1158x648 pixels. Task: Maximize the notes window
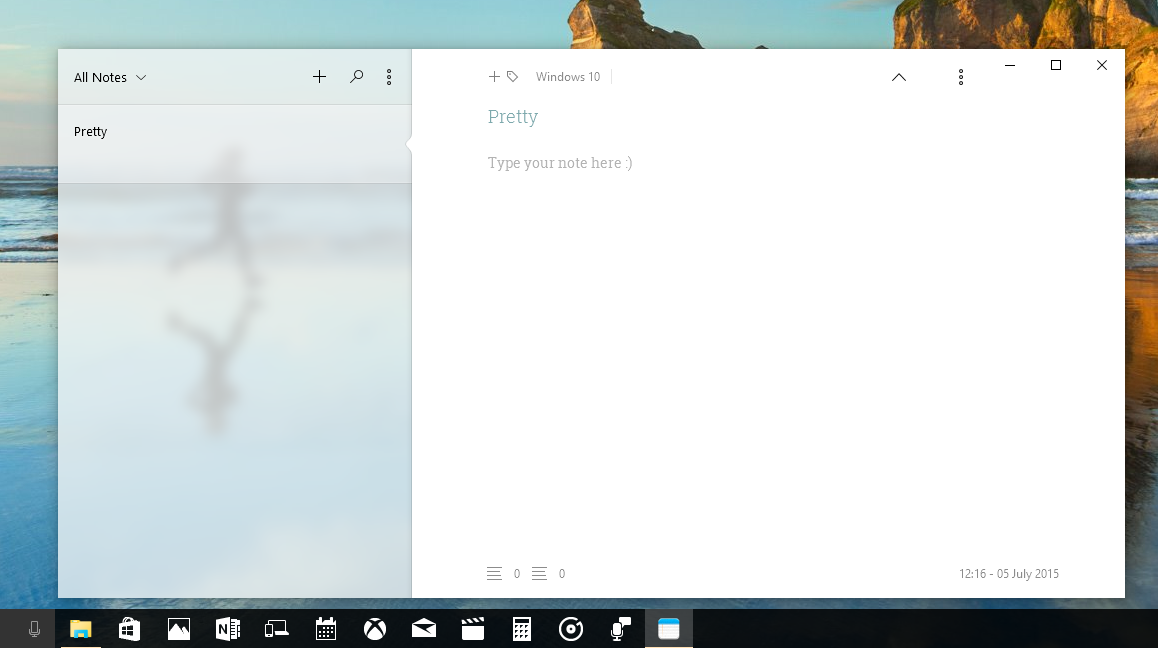point(1056,65)
